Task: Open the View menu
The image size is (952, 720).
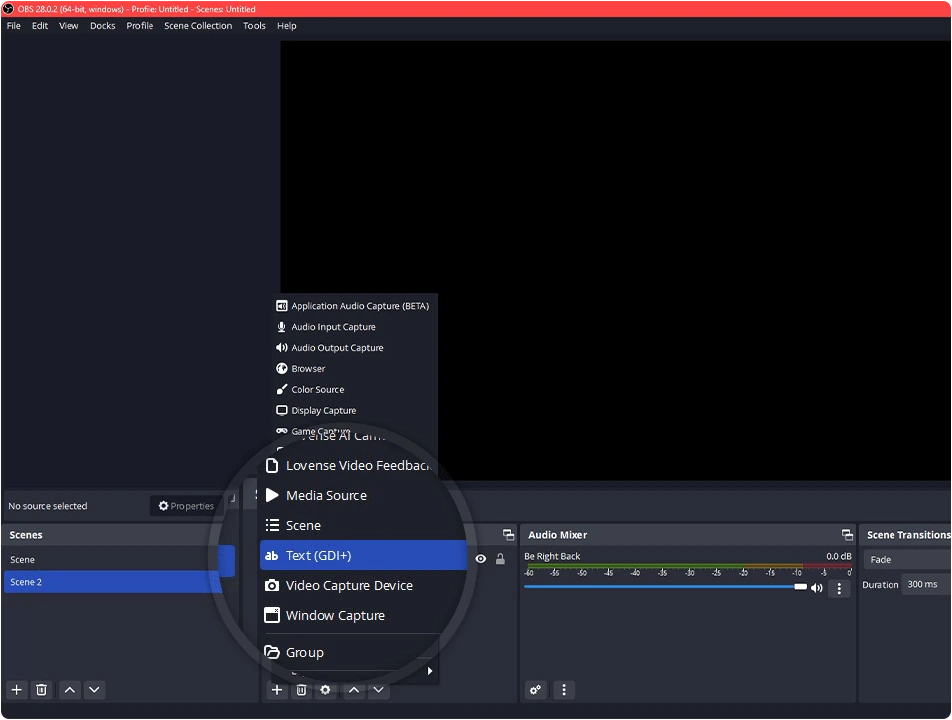Action: [69, 25]
